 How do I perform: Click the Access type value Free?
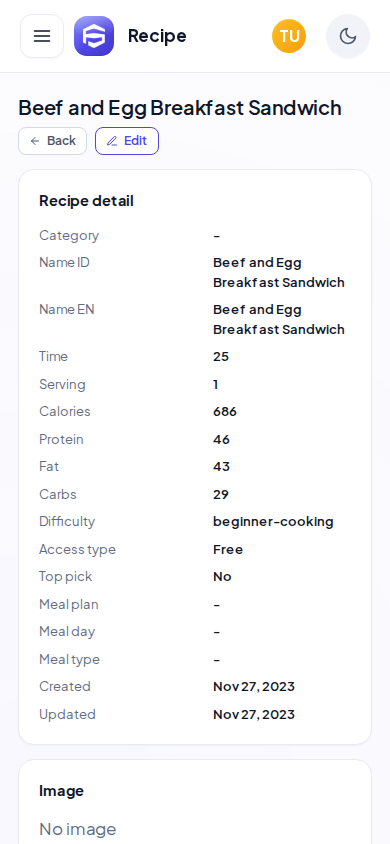(228, 550)
